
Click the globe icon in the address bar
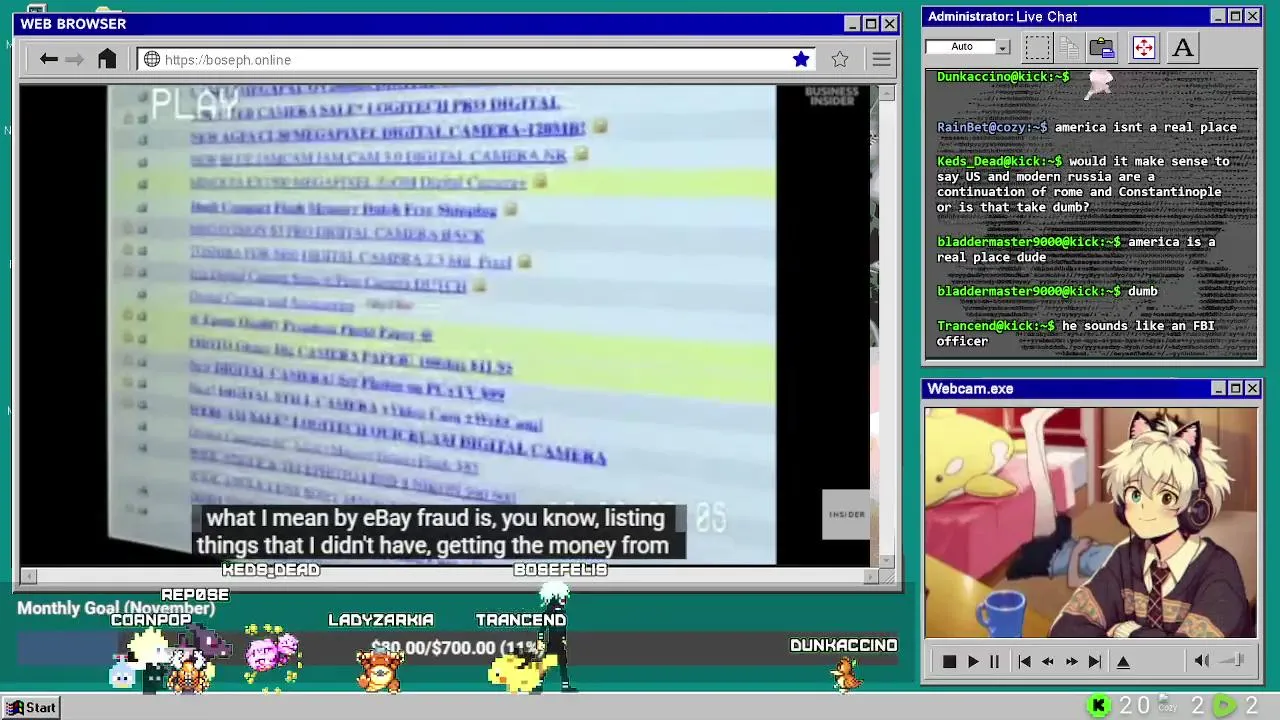(152, 59)
